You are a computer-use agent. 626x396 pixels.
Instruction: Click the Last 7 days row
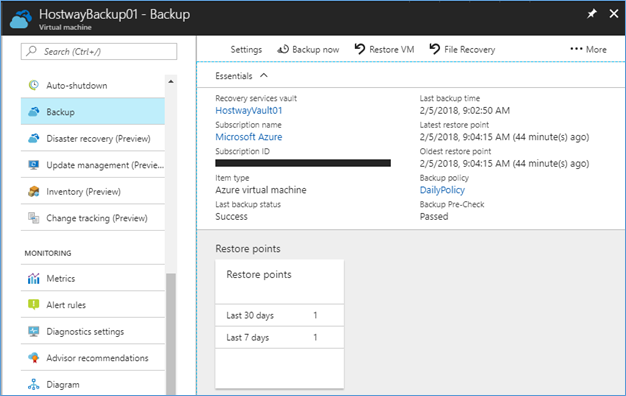[279, 338]
